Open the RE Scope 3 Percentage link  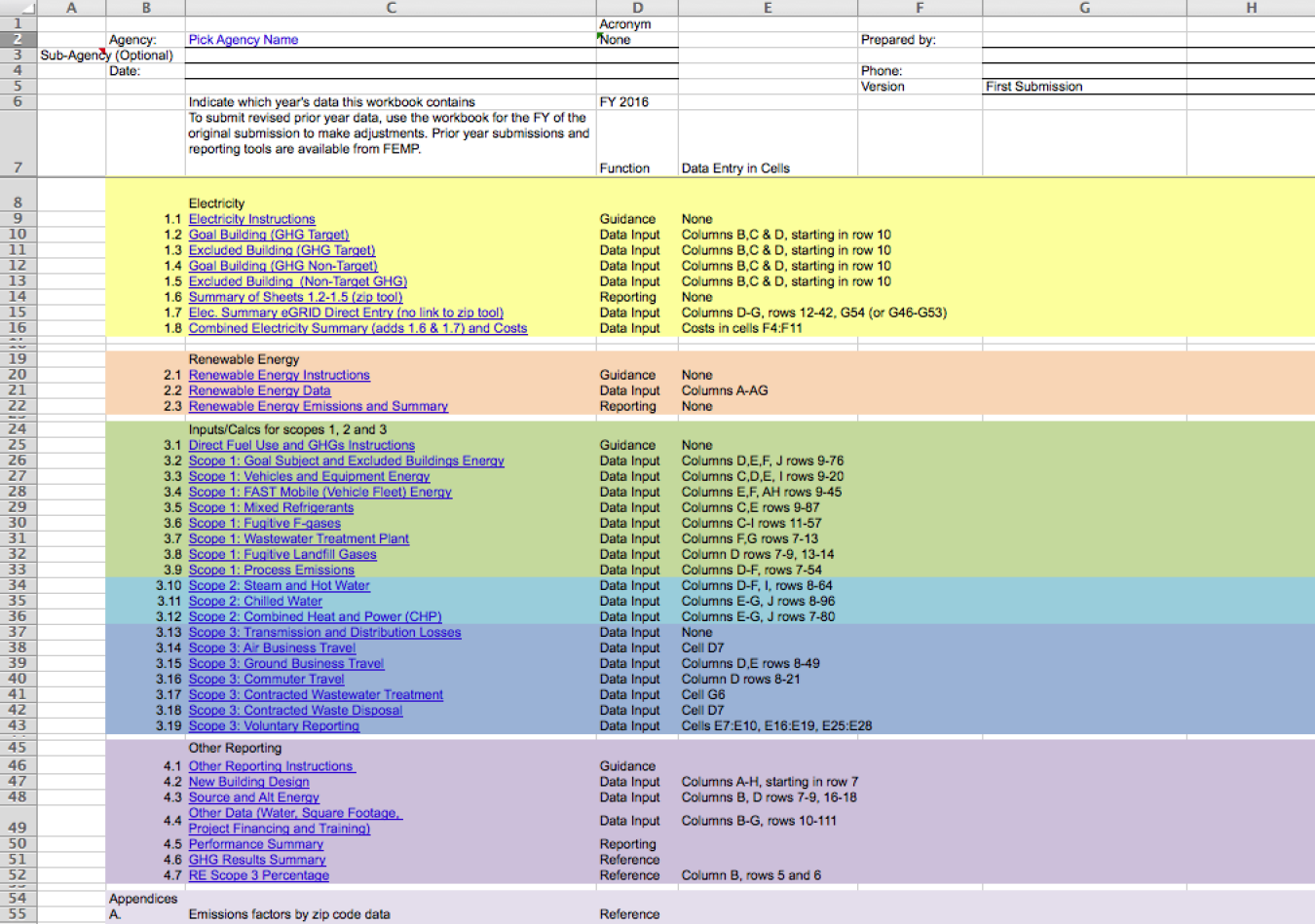click(258, 875)
